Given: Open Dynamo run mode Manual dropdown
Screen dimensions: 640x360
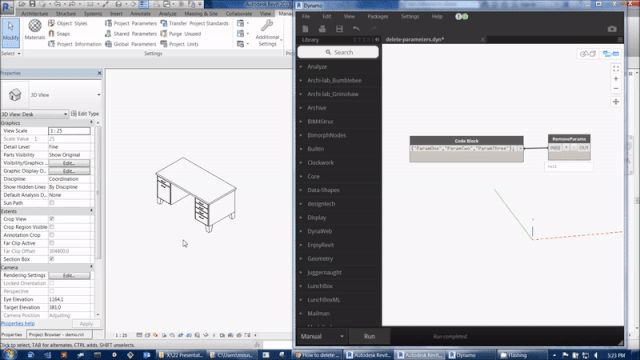Looking at the screenshot, I should click(322, 336).
